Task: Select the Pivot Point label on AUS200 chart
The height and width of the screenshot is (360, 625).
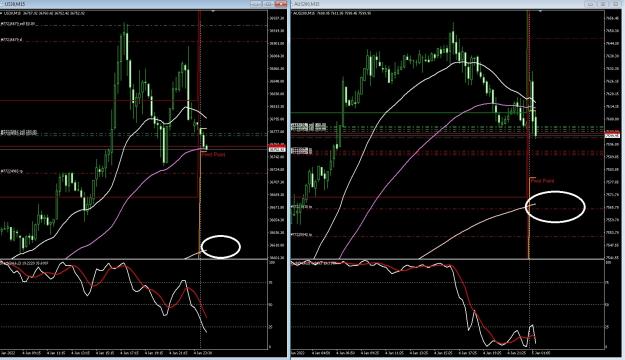Action: pos(542,181)
